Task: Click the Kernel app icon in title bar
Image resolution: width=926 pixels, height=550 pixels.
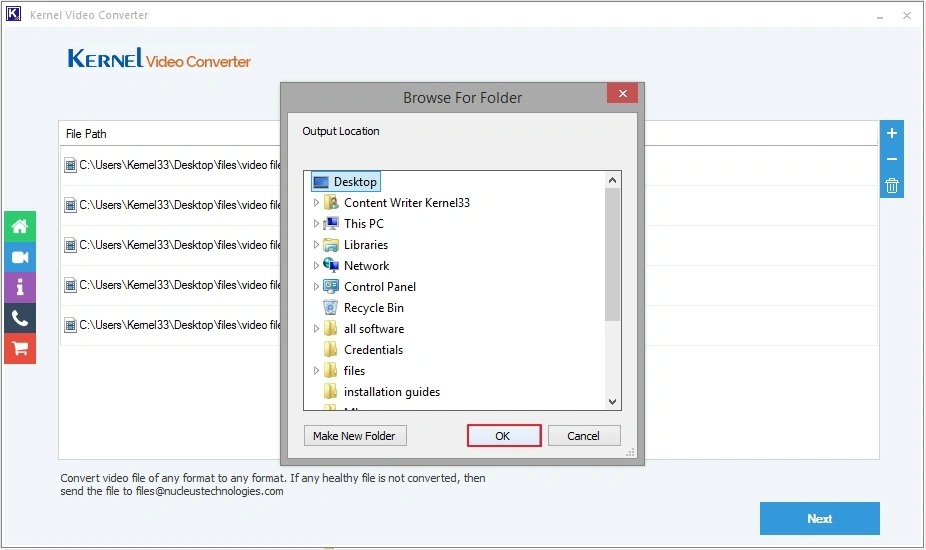Action: tap(13, 14)
